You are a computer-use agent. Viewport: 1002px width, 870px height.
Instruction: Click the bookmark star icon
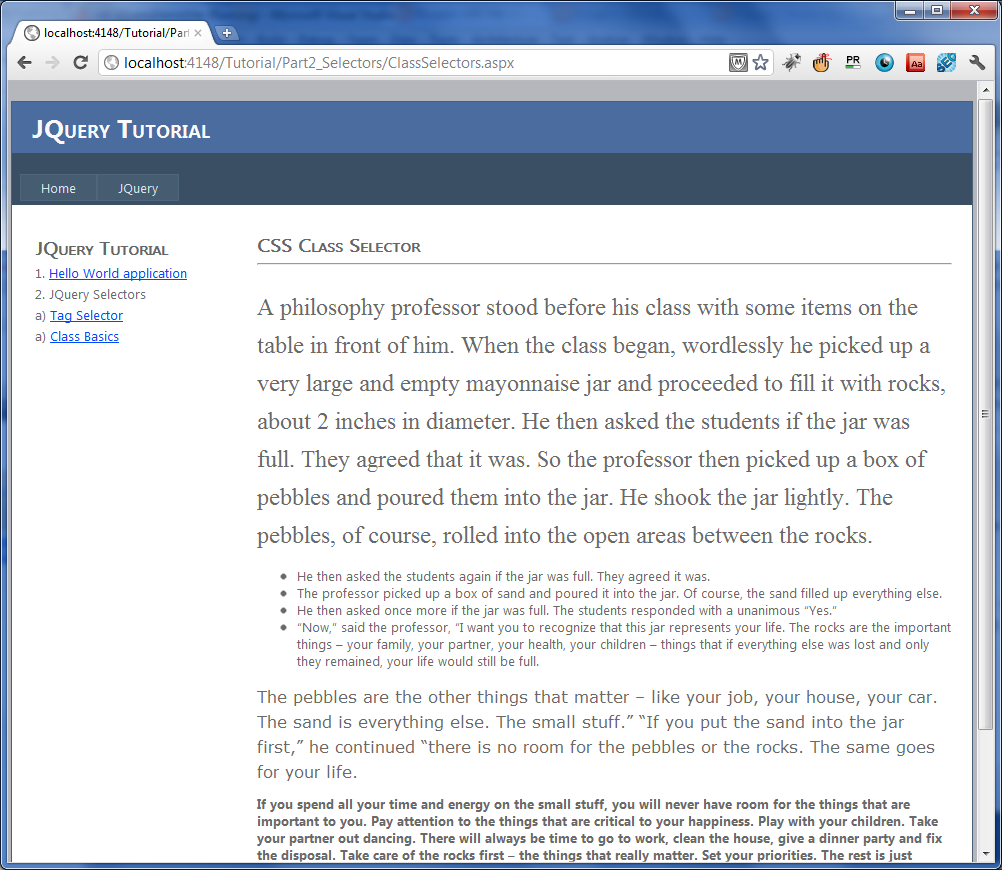[761, 61]
